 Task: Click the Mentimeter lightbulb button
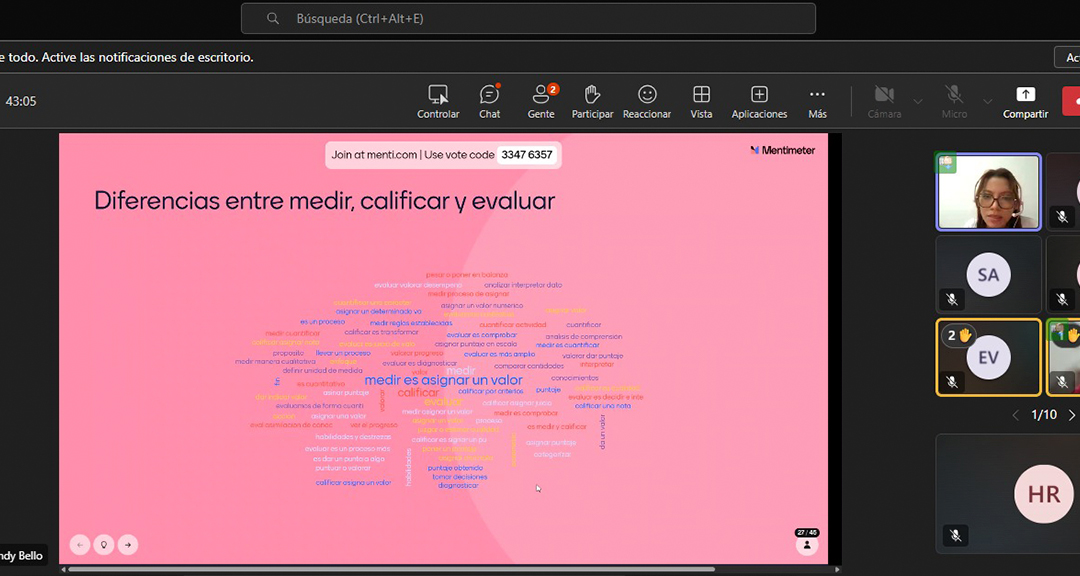click(104, 545)
